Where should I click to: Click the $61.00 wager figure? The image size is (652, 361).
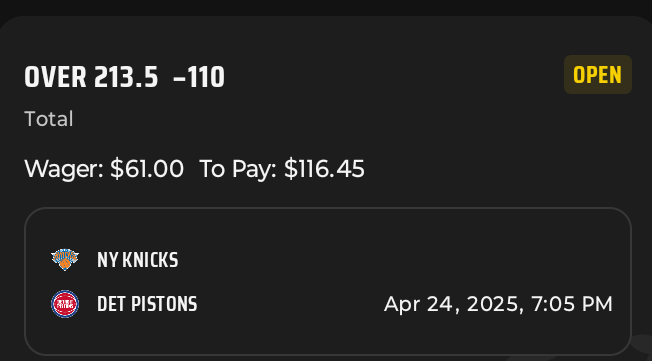tap(147, 169)
